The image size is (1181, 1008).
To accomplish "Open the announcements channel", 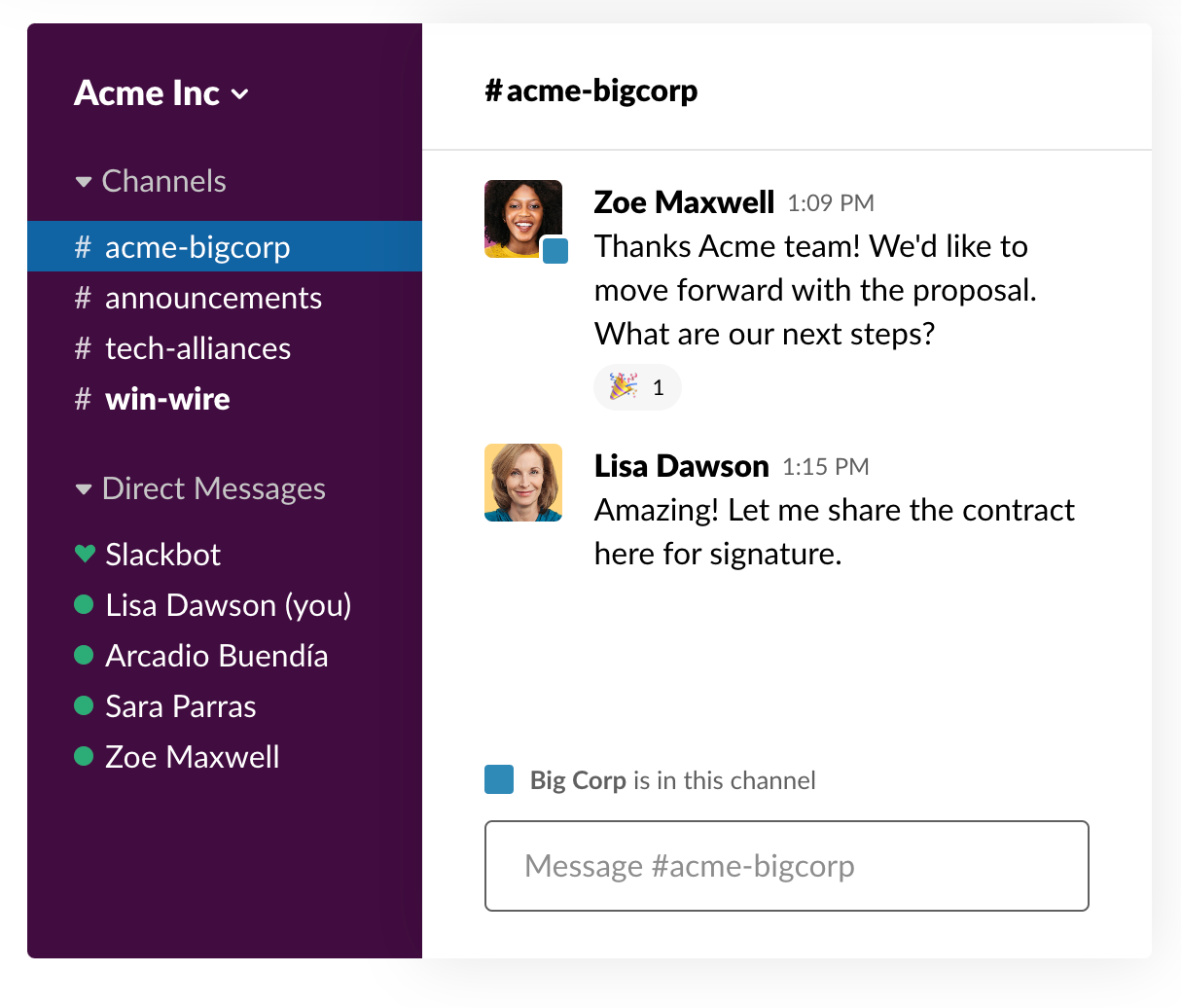I will pyautogui.click(x=225, y=298).
